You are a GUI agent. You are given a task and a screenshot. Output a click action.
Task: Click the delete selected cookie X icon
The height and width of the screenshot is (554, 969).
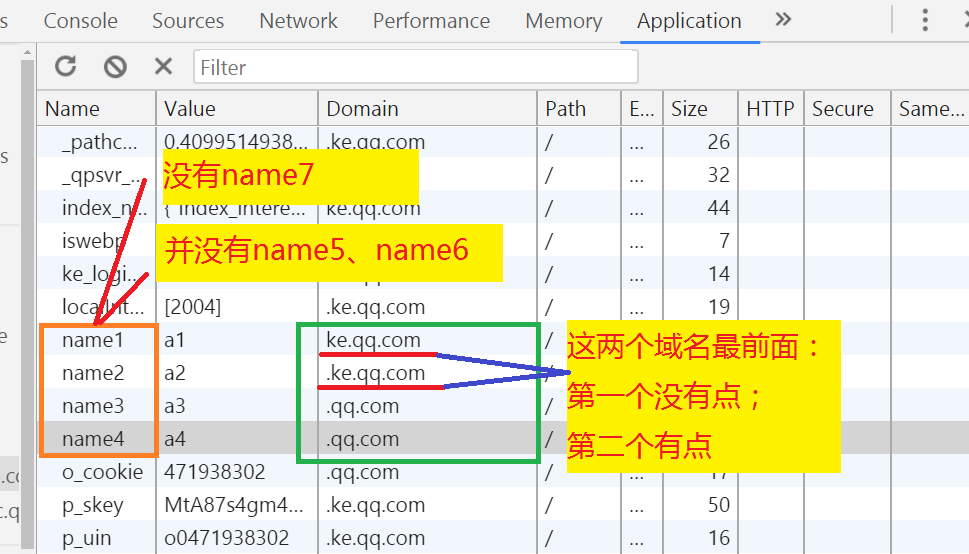(163, 67)
